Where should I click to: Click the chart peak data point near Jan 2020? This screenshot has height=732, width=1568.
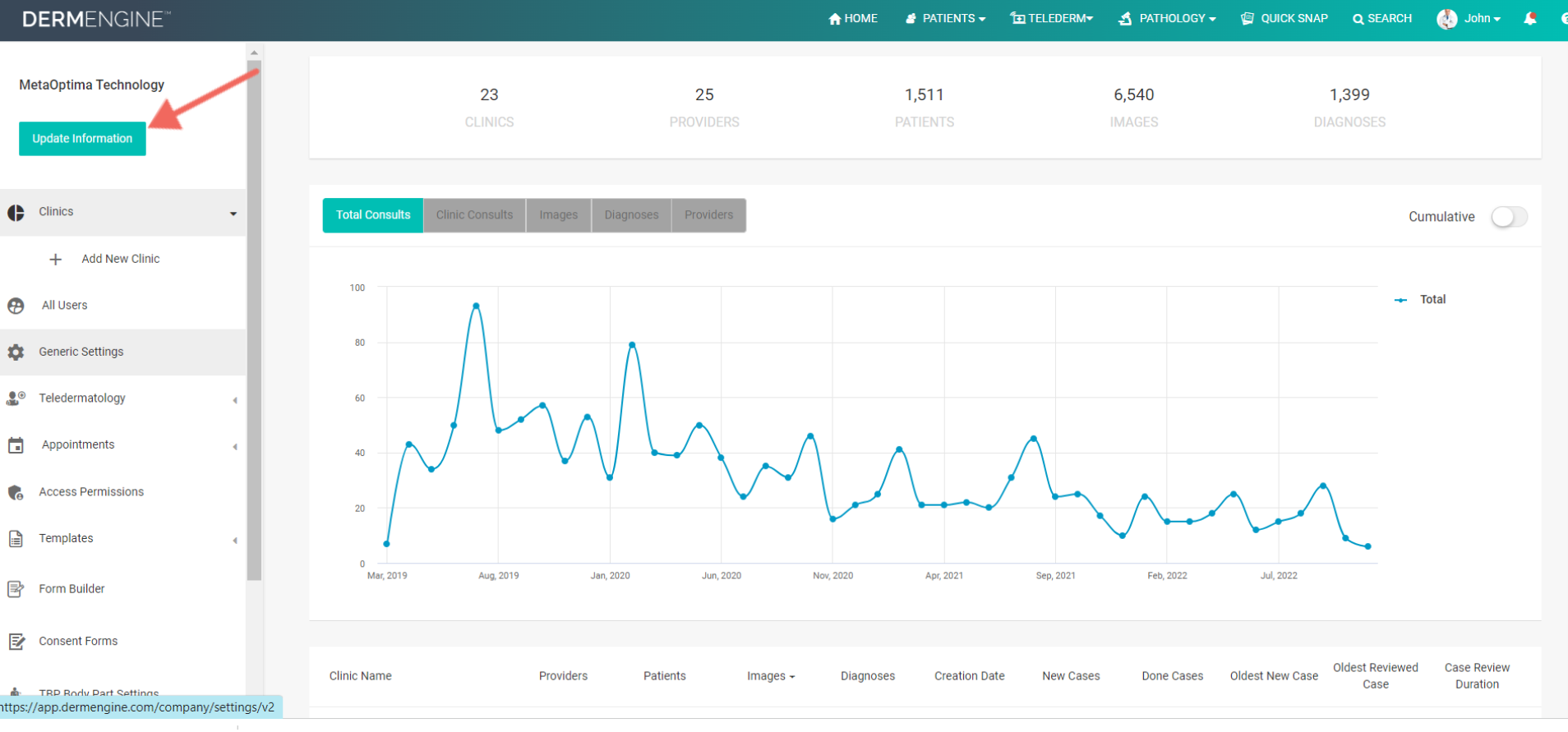(x=632, y=345)
